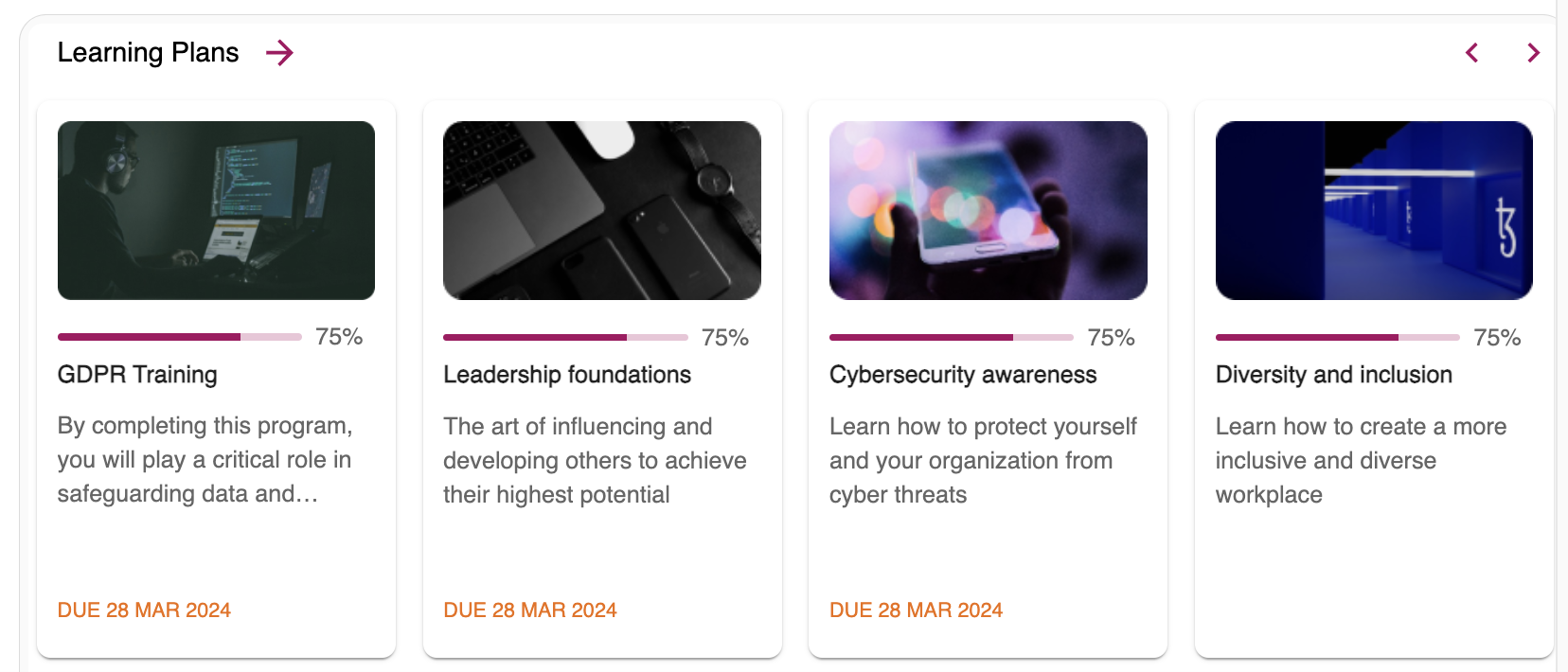Image resolution: width=1568 pixels, height=672 pixels.
Task: Click the GDPR Training due date label
Action: coord(144,610)
